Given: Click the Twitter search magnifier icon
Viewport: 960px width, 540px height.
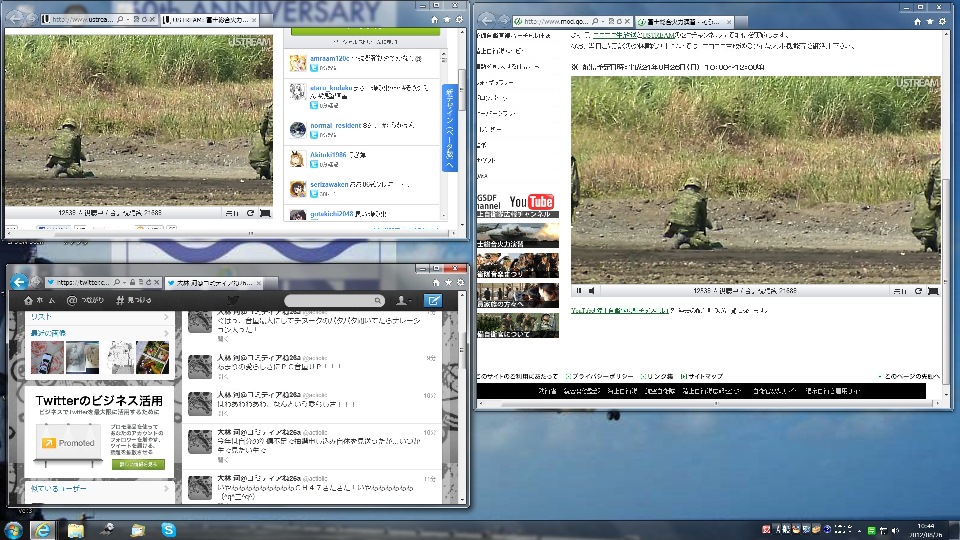Looking at the screenshot, I should (378, 300).
